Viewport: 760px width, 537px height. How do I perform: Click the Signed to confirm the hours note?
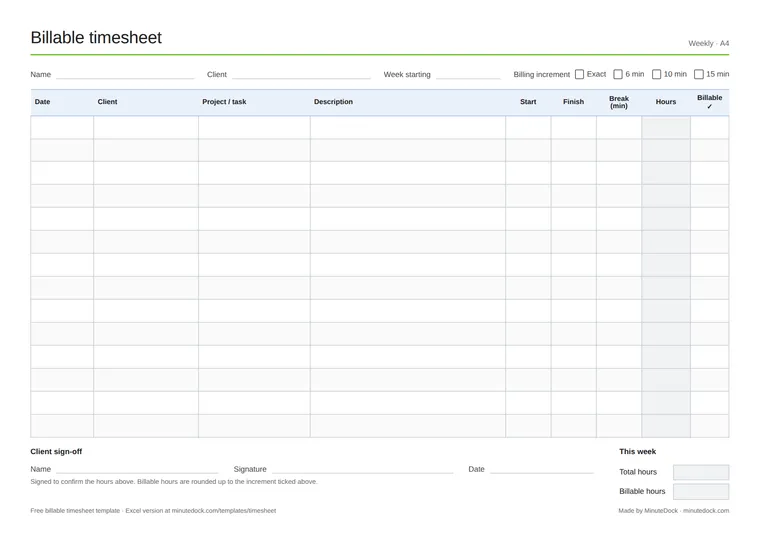coord(174,481)
